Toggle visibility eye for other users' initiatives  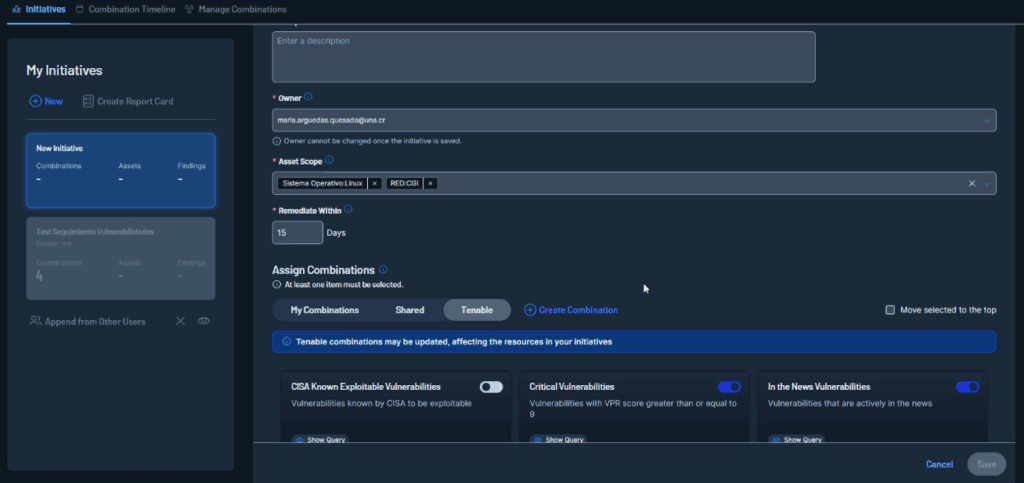(203, 321)
